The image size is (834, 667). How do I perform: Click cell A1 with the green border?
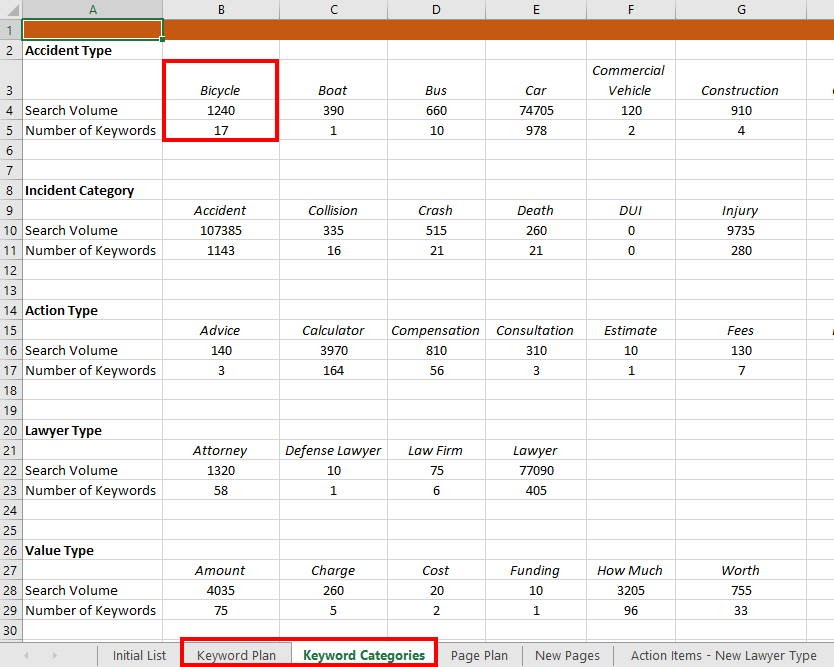point(92,30)
